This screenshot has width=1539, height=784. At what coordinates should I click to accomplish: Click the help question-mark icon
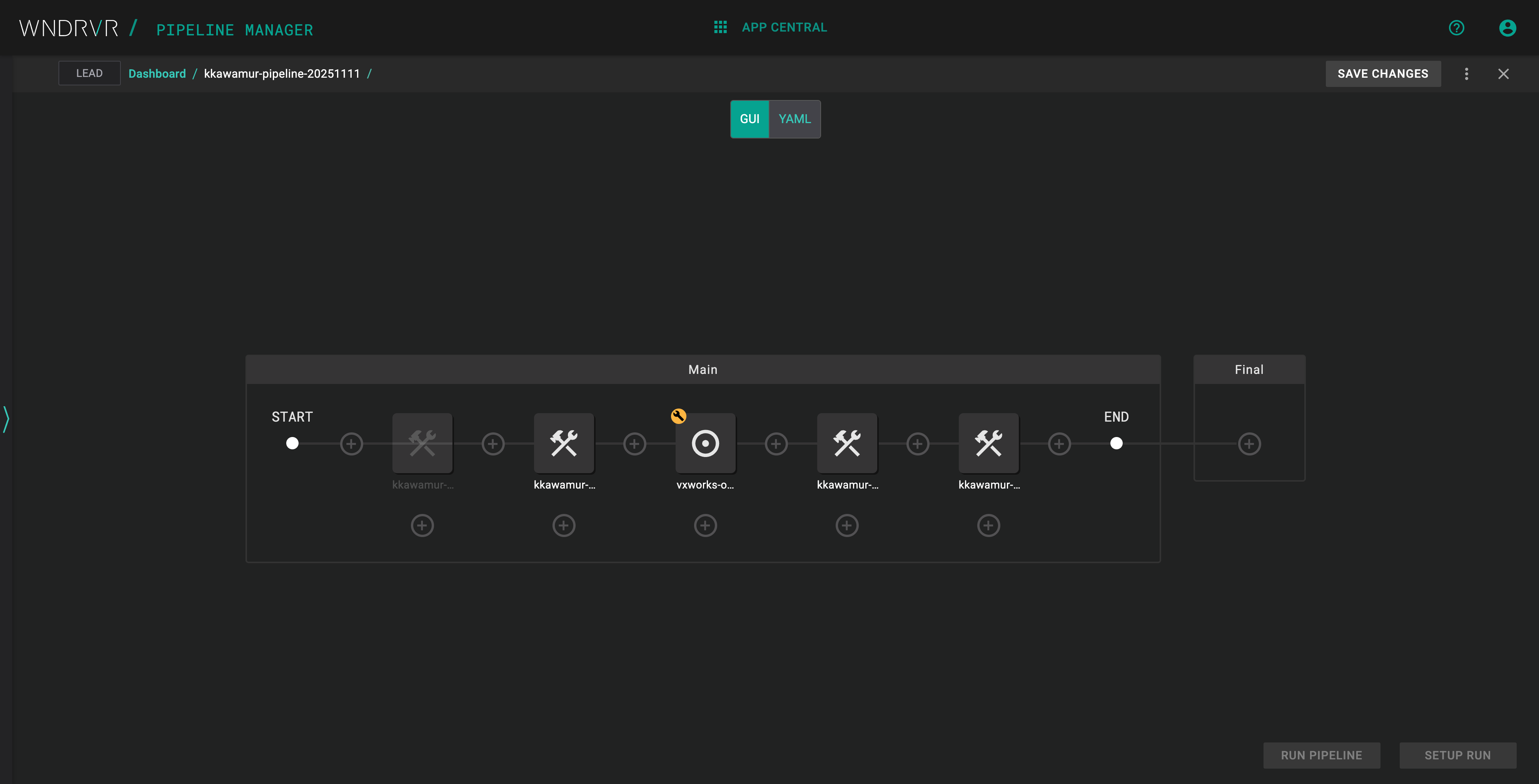point(1457,27)
